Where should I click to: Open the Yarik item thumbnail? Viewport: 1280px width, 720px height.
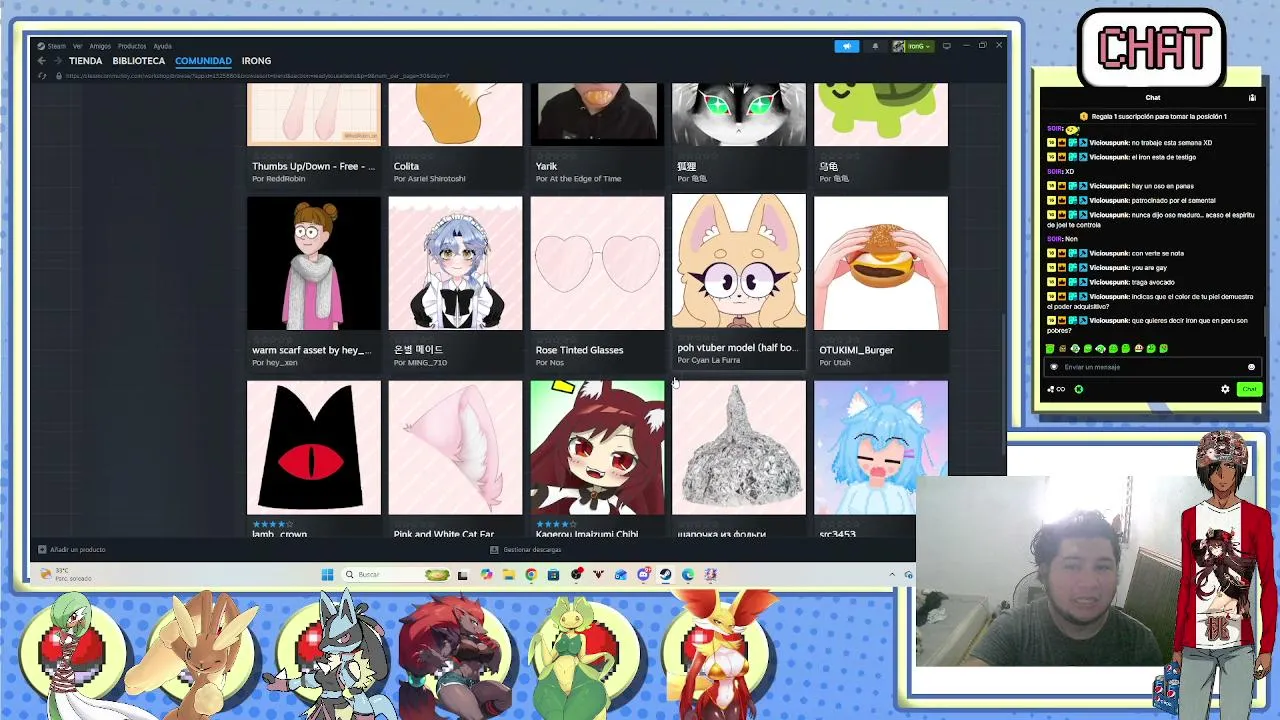coord(597,114)
